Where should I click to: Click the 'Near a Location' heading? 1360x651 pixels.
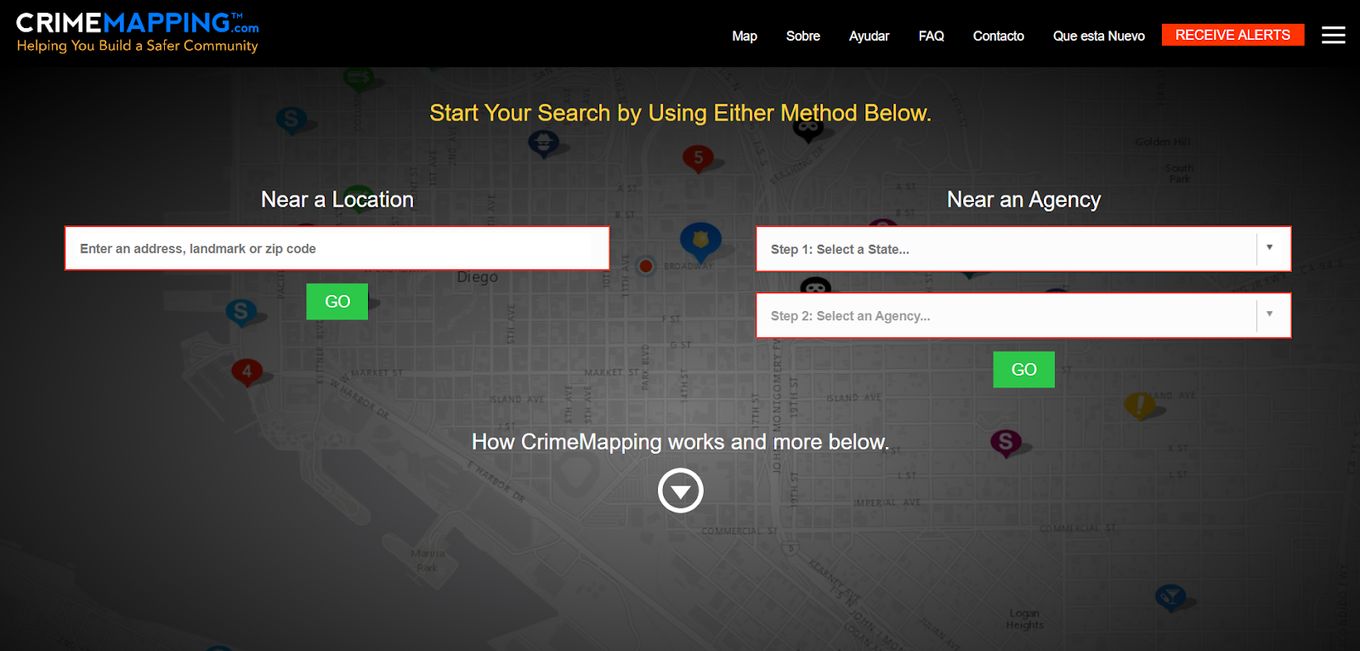337,200
